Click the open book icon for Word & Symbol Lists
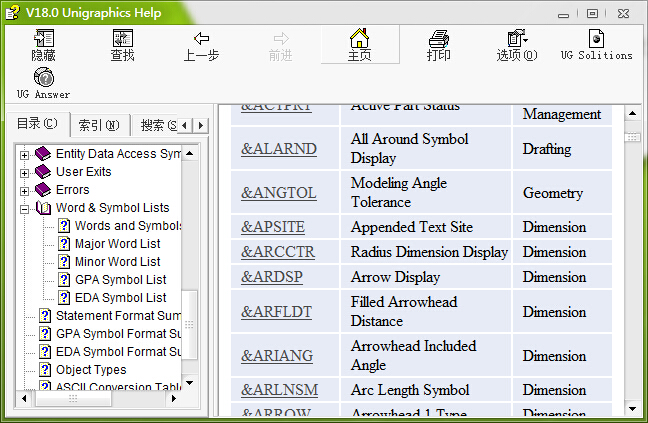Viewport: 648px width, 423px height. point(43,208)
